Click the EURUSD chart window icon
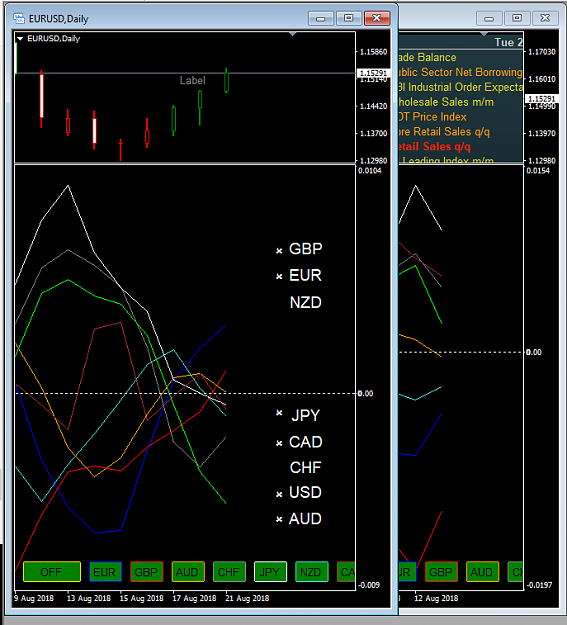 click(19, 18)
